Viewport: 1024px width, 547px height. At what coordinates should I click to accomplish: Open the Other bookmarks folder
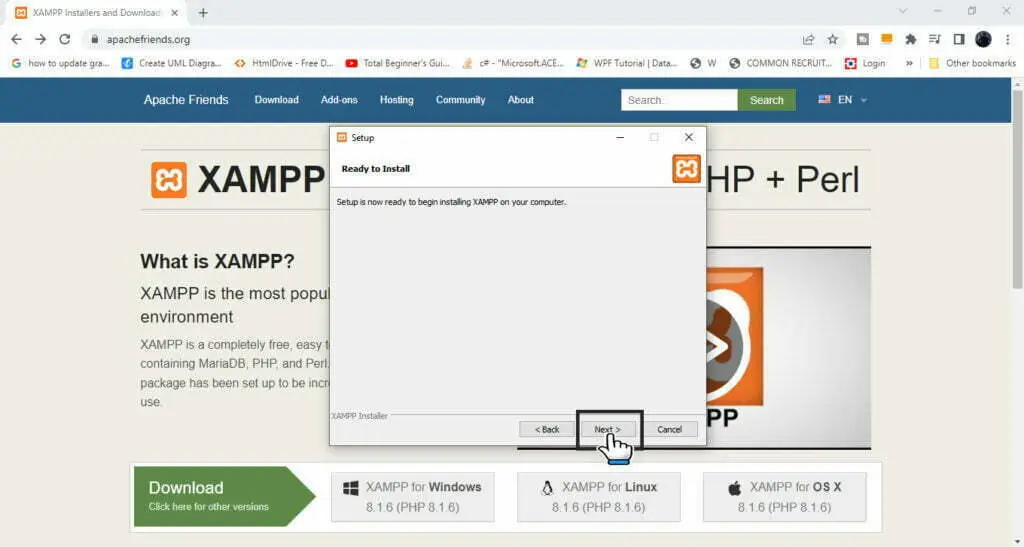(x=972, y=63)
